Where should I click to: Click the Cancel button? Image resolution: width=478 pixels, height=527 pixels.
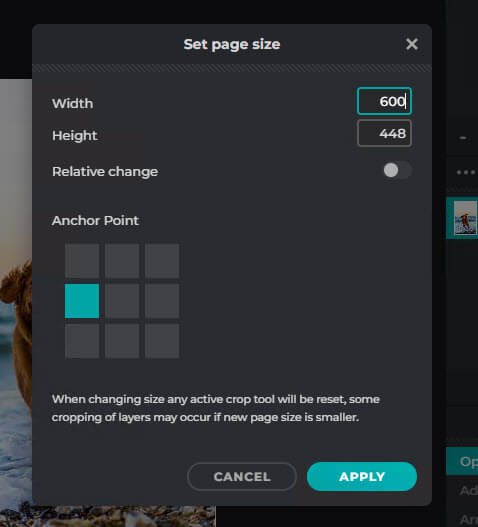click(242, 477)
